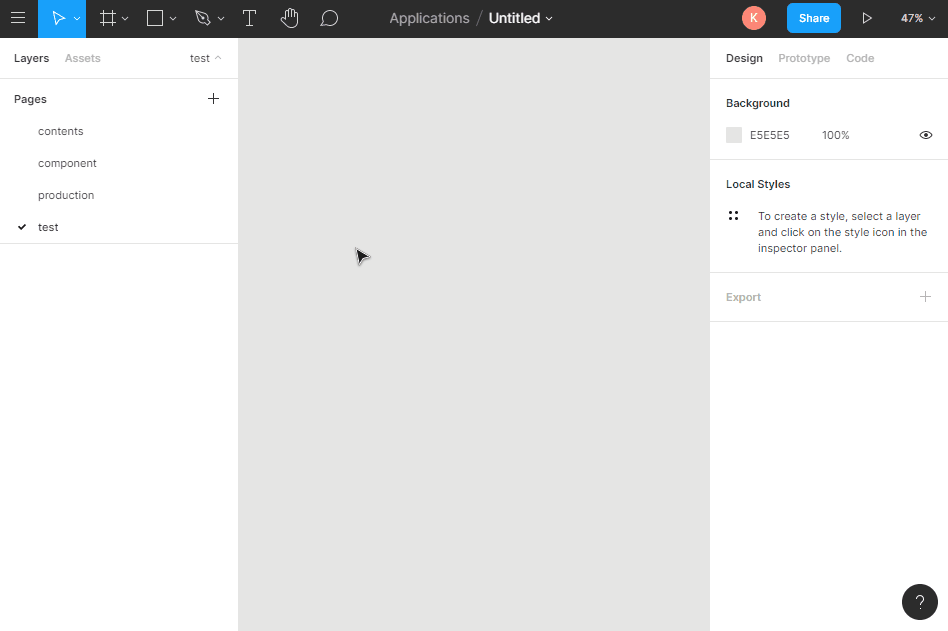Switch to the Code tab
Viewport: 948px width, 631px height.
(860, 58)
